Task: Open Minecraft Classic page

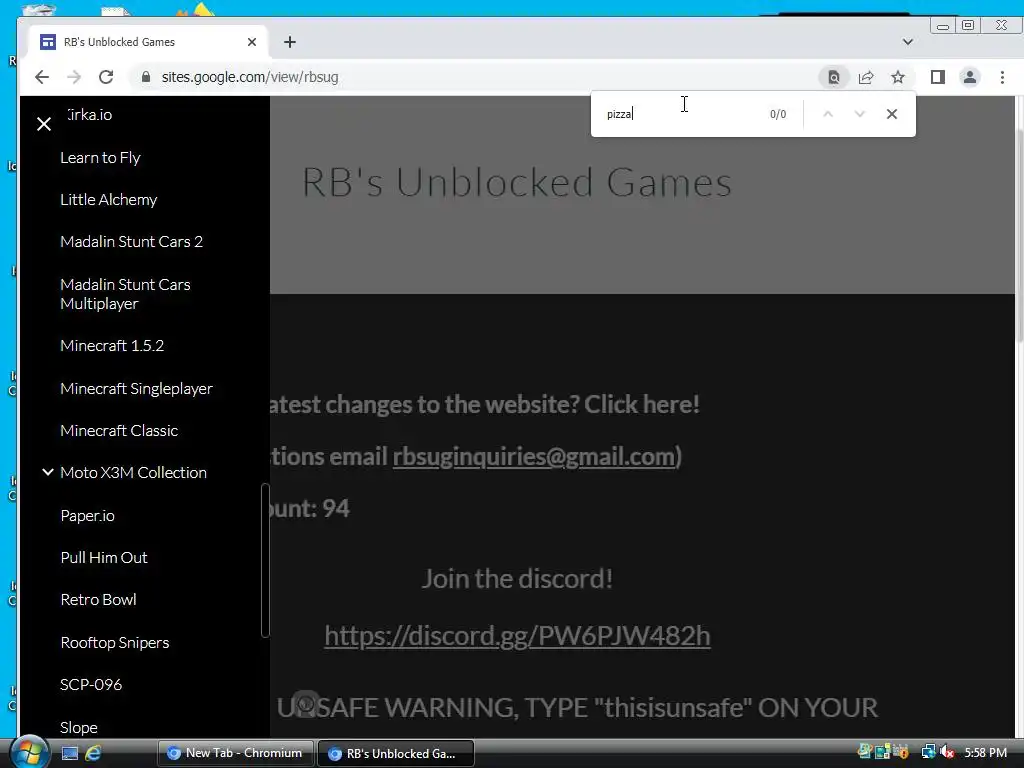Action: pos(119,431)
